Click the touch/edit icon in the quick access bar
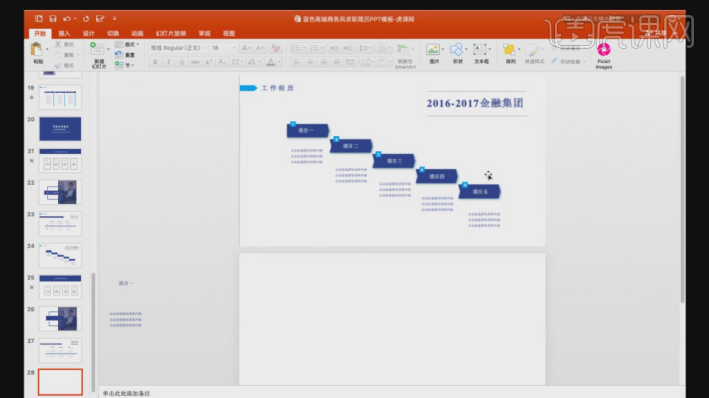709x398 pixels. (x=100, y=19)
